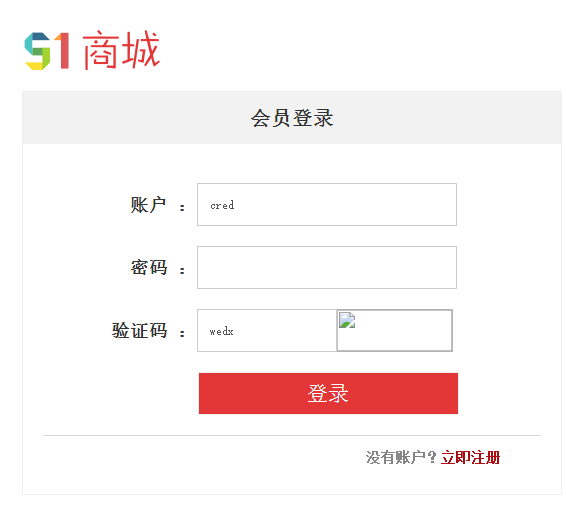Image resolution: width=566 pixels, height=507 pixels.
Task: Focus the 验证码 captcha text field
Action: click(x=267, y=330)
